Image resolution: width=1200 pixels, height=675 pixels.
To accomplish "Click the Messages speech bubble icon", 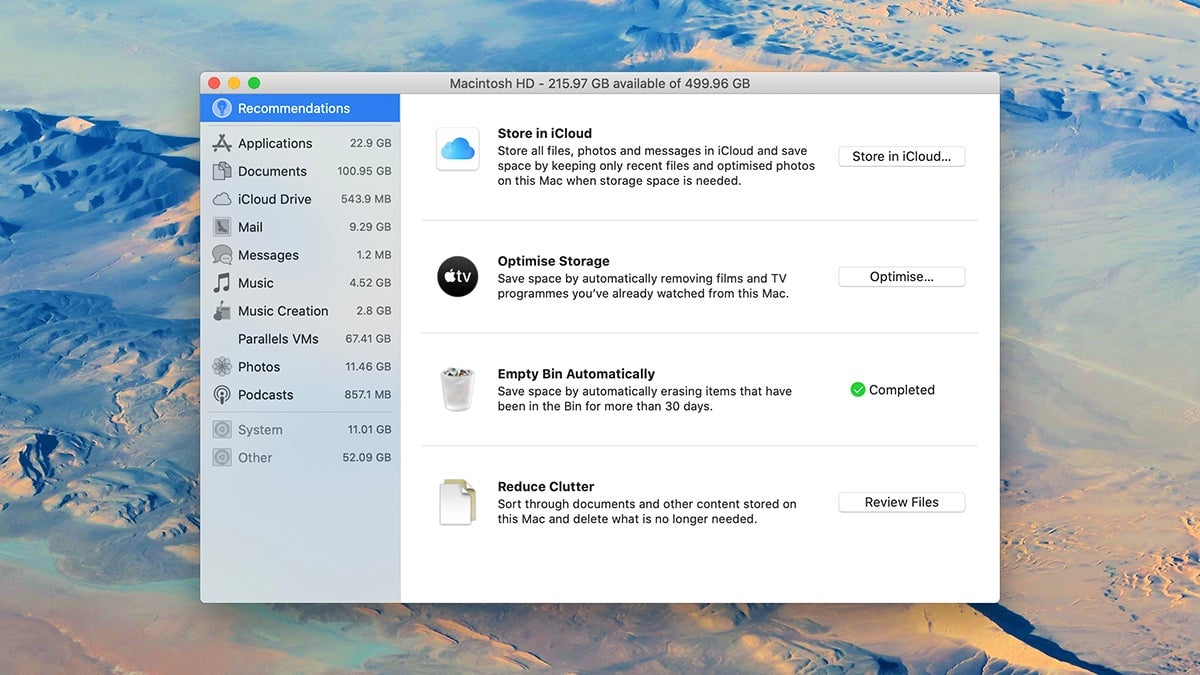I will click(x=223, y=254).
